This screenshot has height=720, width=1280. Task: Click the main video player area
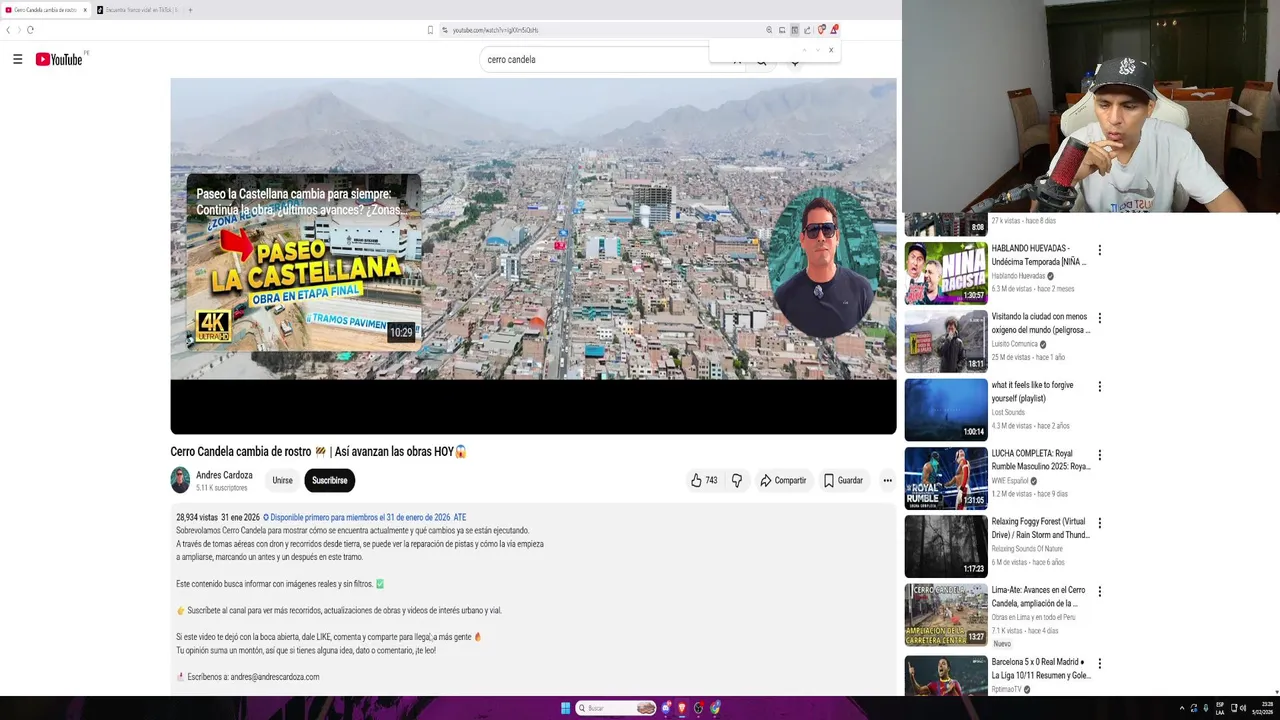point(533,256)
